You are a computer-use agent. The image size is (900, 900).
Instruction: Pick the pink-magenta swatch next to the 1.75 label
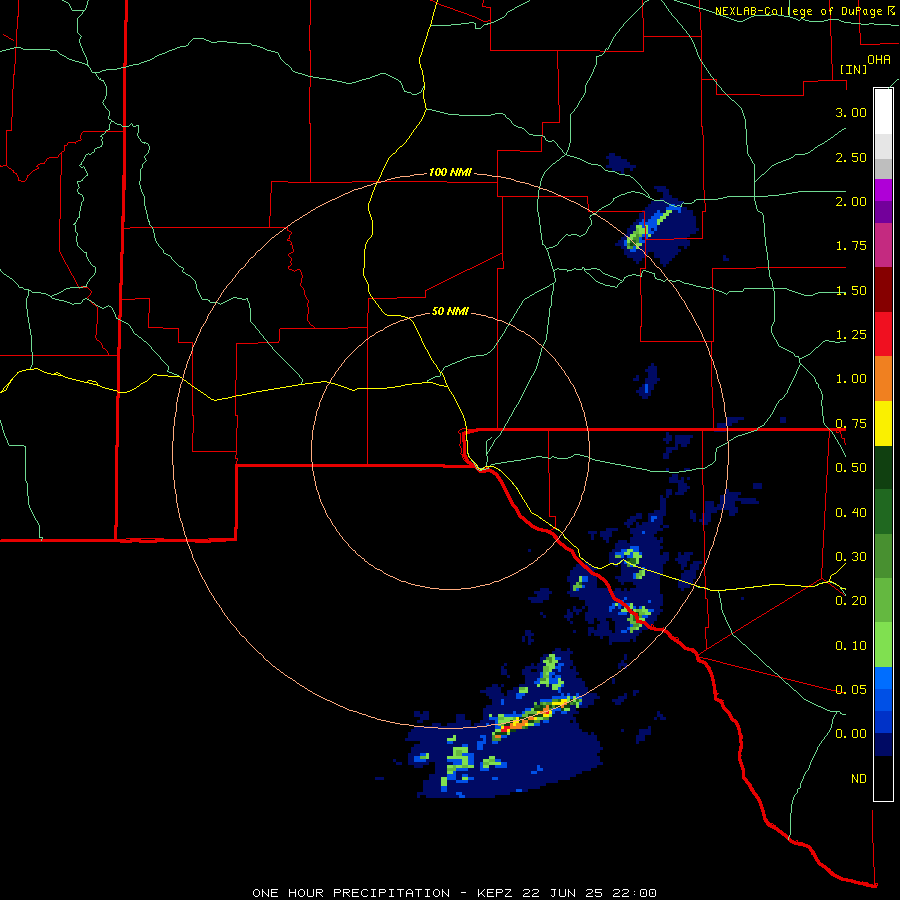883,245
